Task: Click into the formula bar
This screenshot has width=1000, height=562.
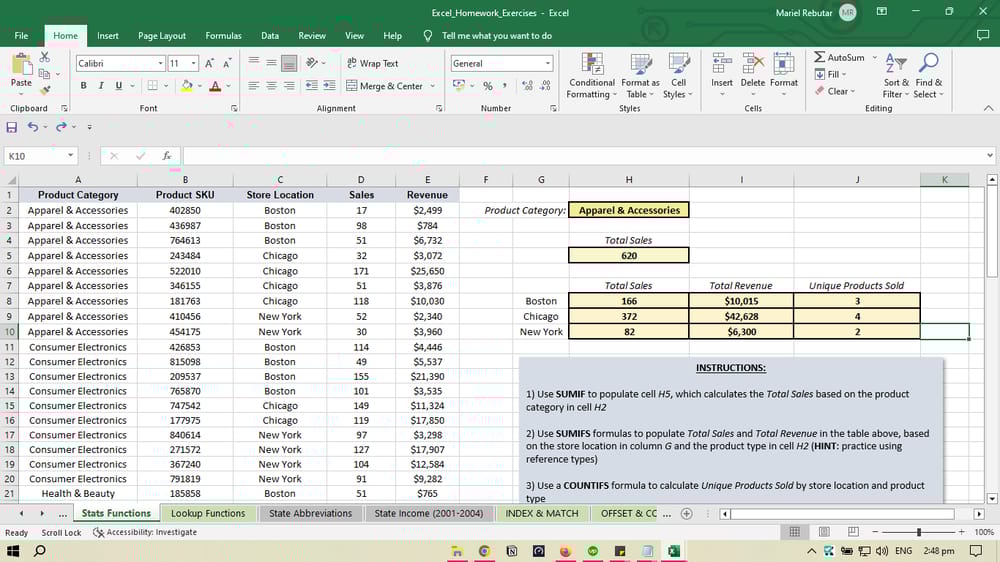Action: click(584, 156)
